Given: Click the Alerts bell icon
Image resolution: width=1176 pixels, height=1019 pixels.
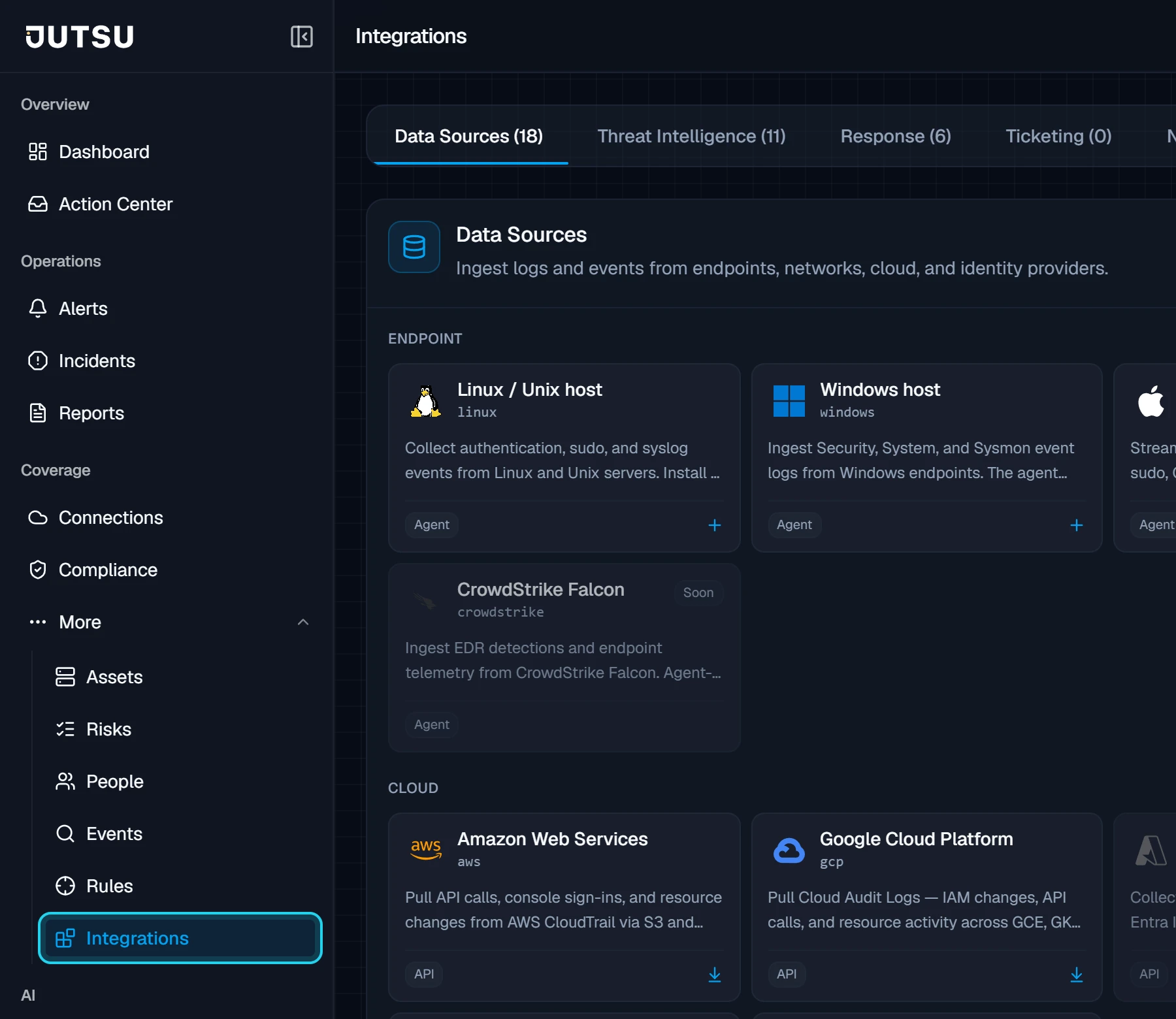Looking at the screenshot, I should click(x=38, y=308).
